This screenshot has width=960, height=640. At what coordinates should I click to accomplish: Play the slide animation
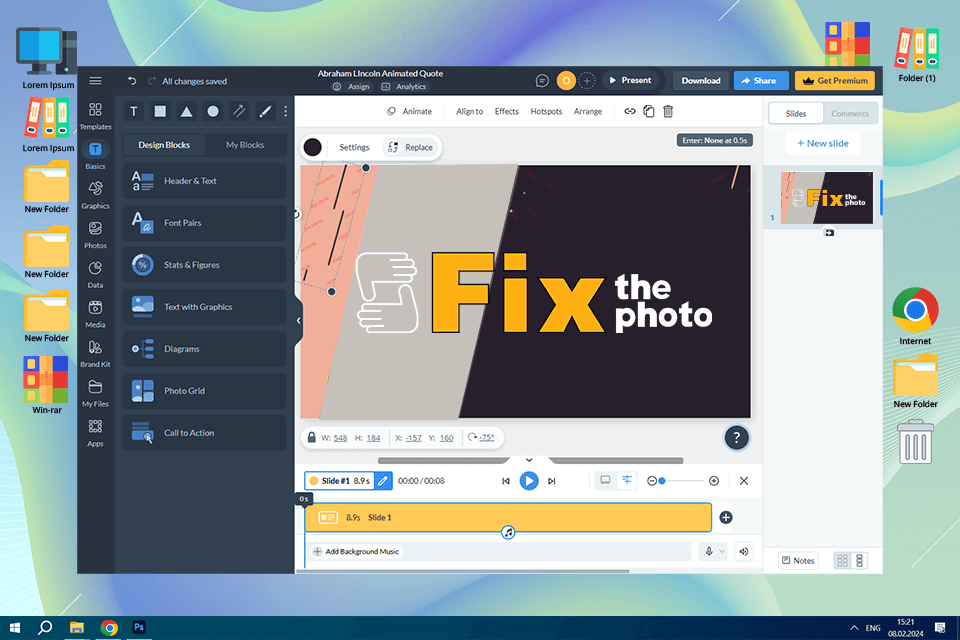pos(529,481)
